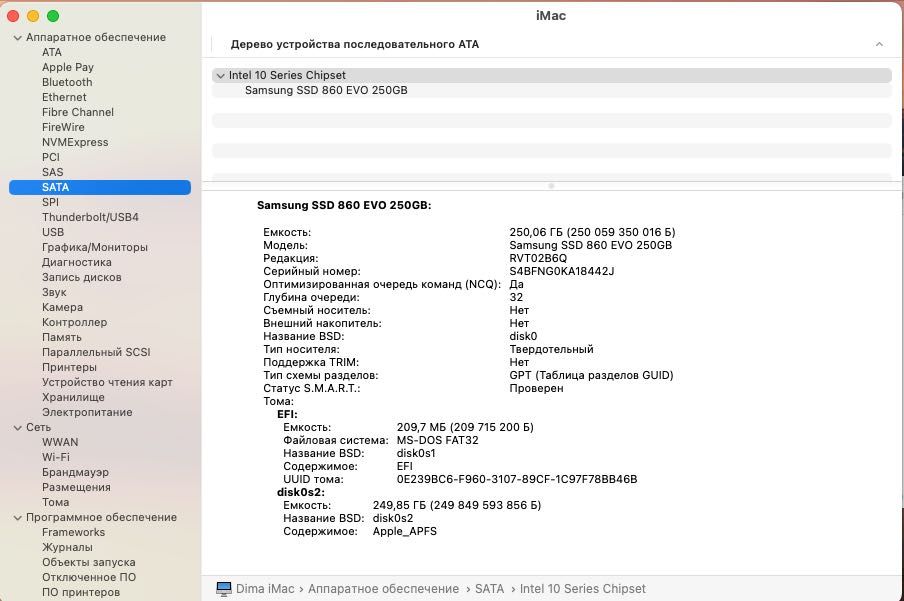904x601 pixels.
Task: Select Samsung SSD 860 EVO 250GB tree row
Action: (x=552, y=91)
